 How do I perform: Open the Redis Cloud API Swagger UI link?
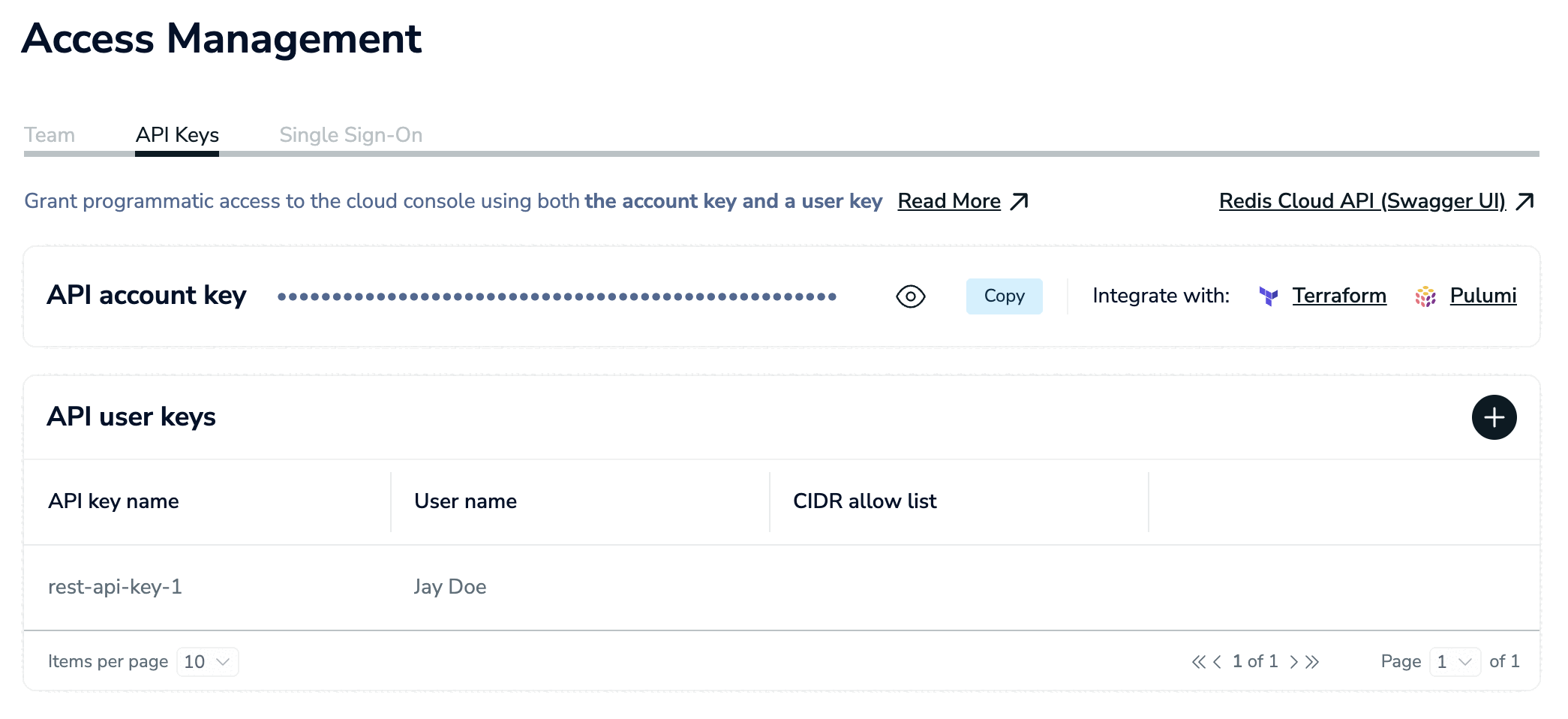point(1361,201)
